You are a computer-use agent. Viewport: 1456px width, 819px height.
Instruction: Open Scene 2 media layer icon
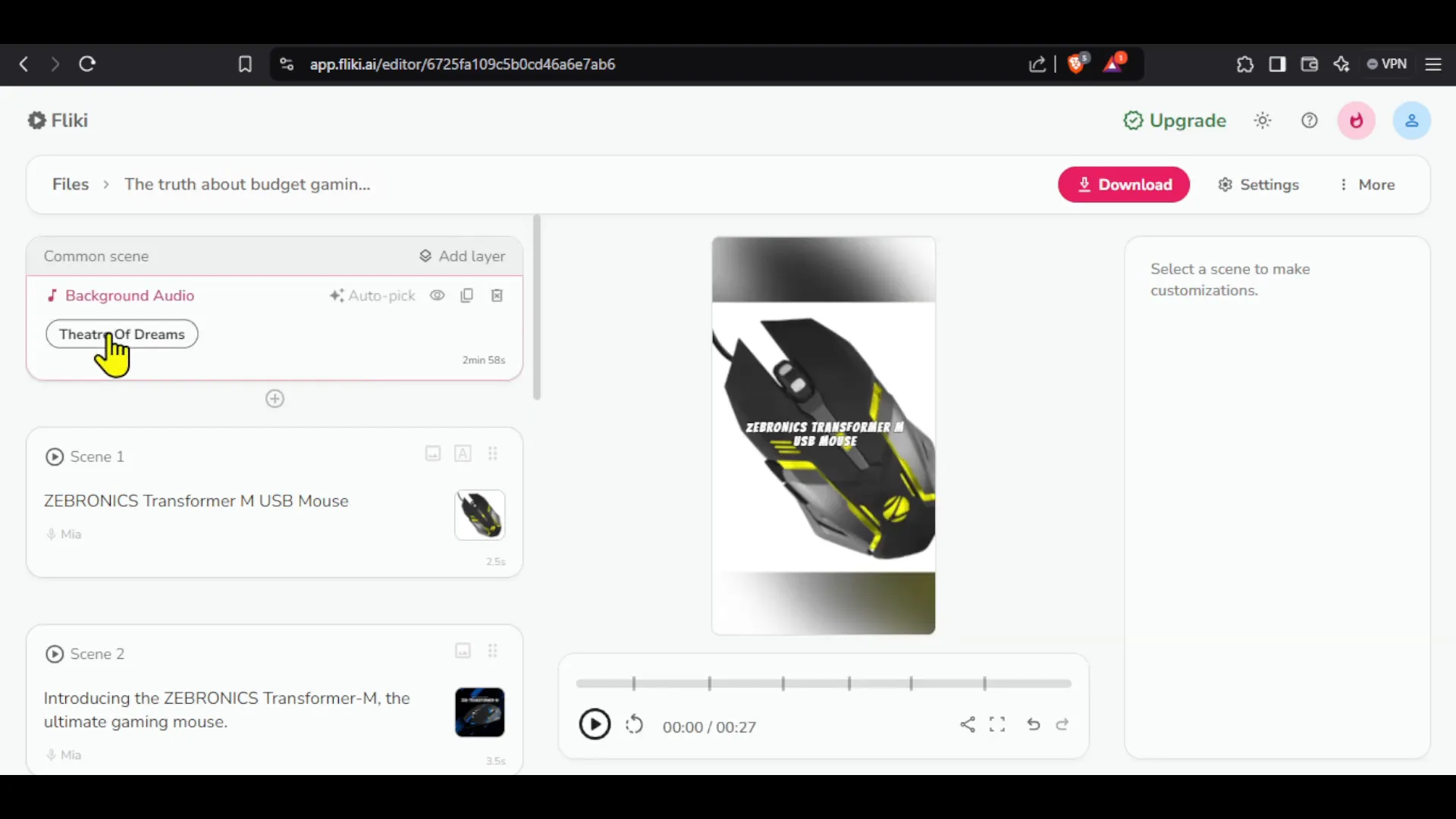coord(463,651)
